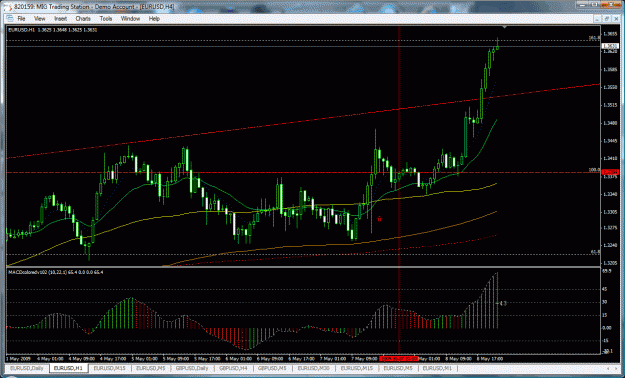The image size is (625, 378).
Task: Click the MACD 0.00 axis level label
Action: (607, 328)
